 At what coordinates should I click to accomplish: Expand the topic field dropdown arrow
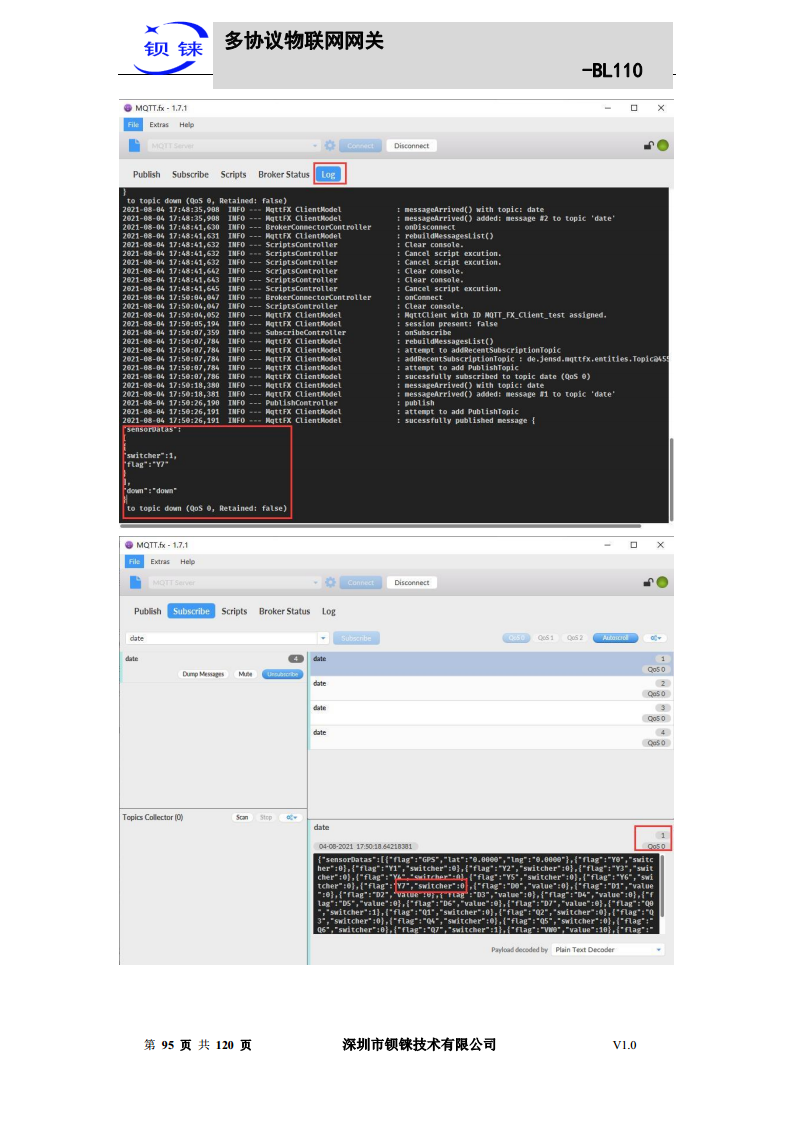[323, 638]
